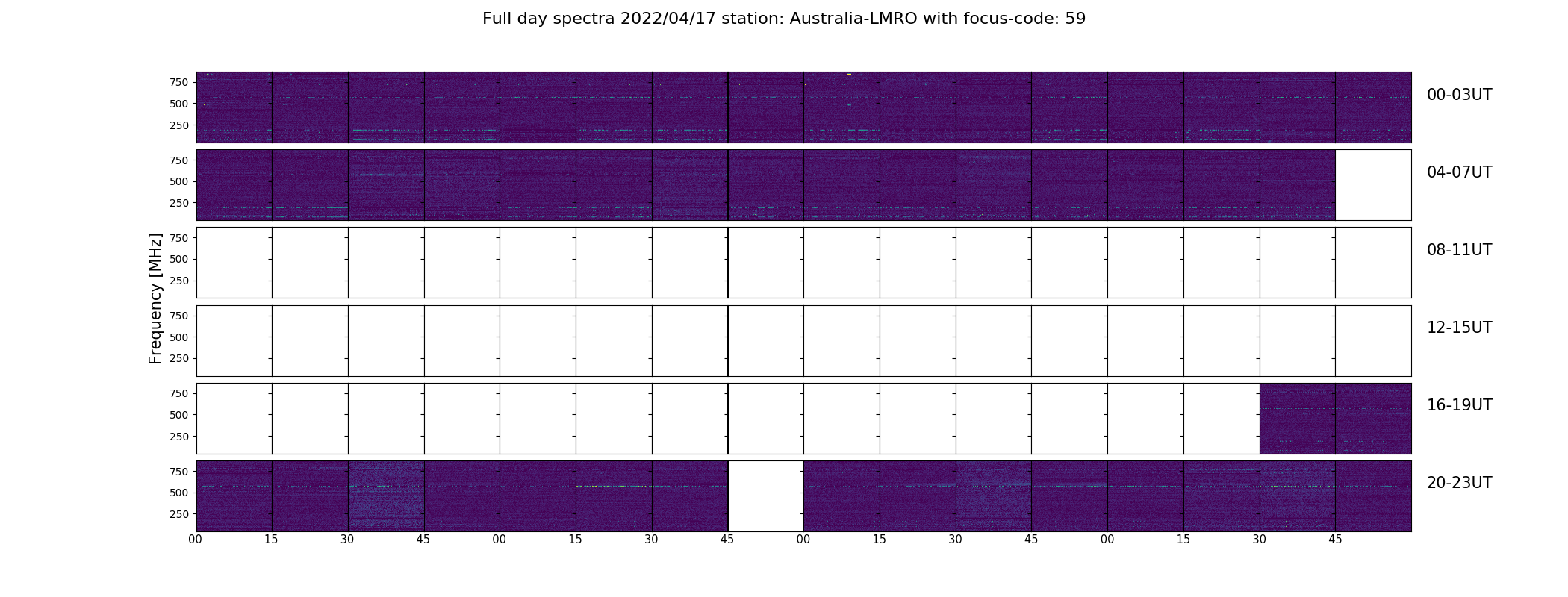Image resolution: width=1568 pixels, height=597 pixels.
Task: Click the 00-03UT spectrogram strip
Action: click(803, 107)
